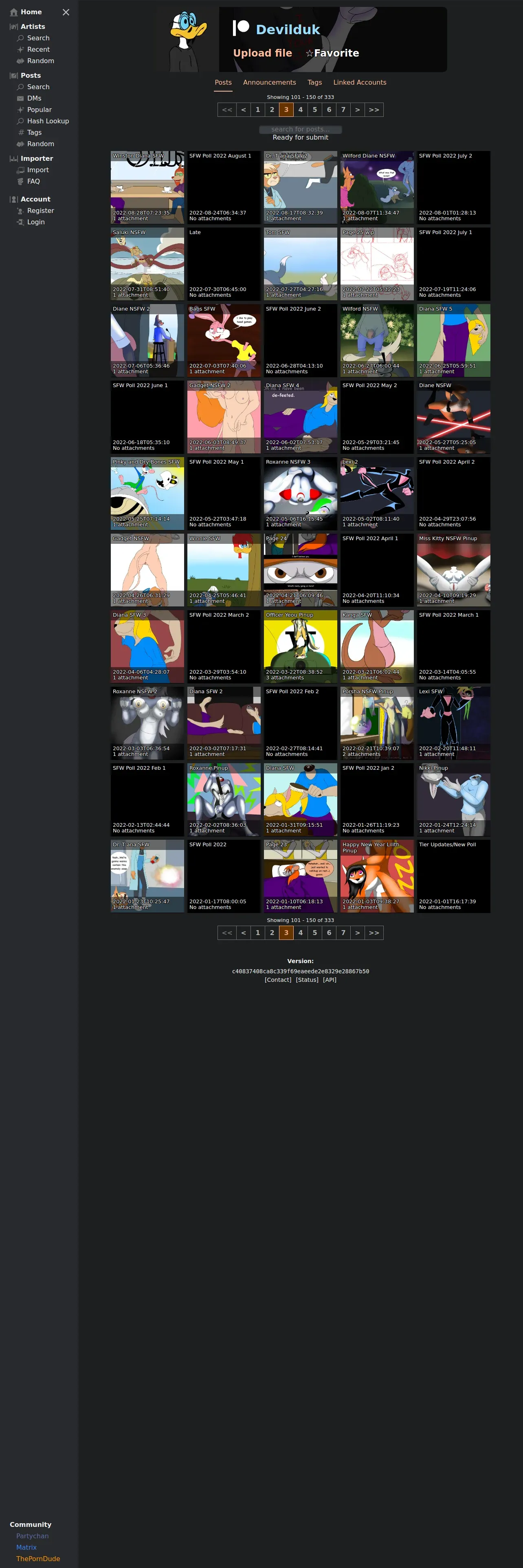Open the Import link in sidebar
The width and height of the screenshot is (523, 1568).
[x=38, y=171]
